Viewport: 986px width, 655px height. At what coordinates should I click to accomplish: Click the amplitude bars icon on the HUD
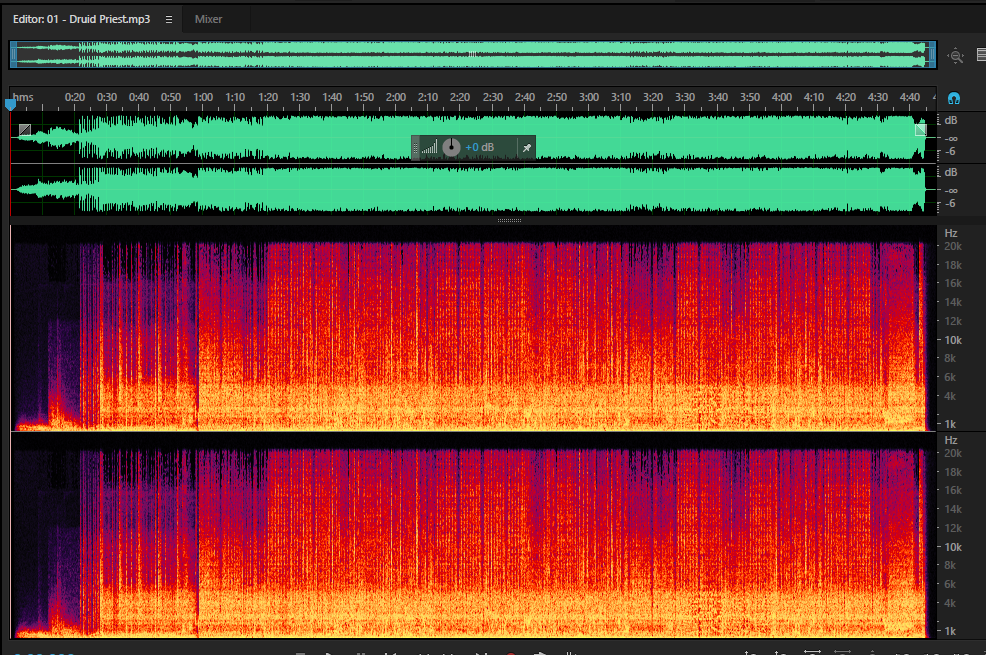429,148
